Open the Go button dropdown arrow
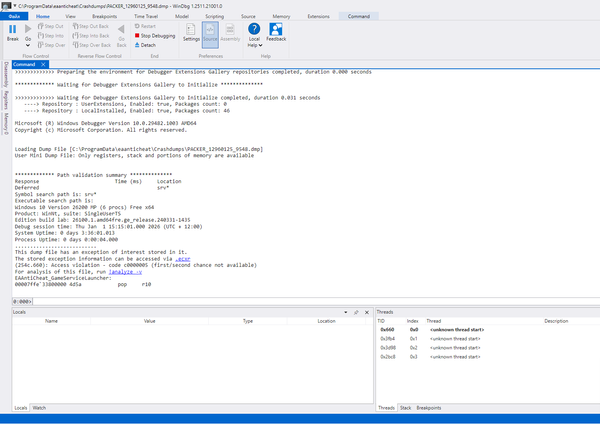This screenshot has height=424, width=600. tap(29, 47)
